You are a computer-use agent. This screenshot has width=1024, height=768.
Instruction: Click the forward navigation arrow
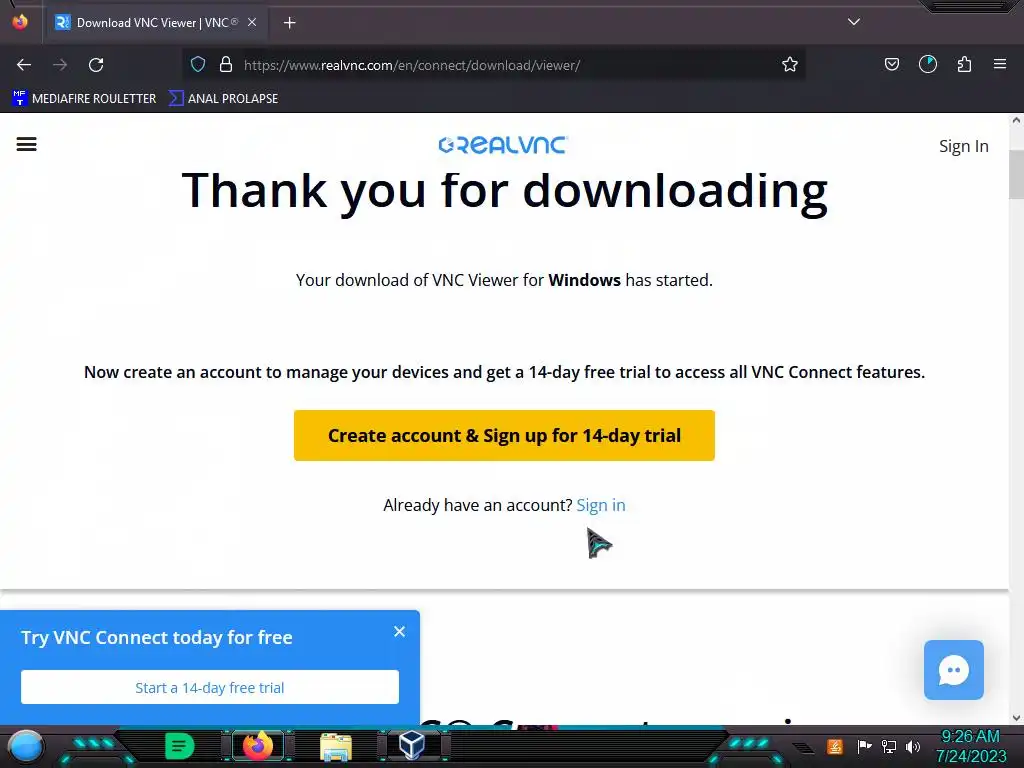click(x=60, y=65)
